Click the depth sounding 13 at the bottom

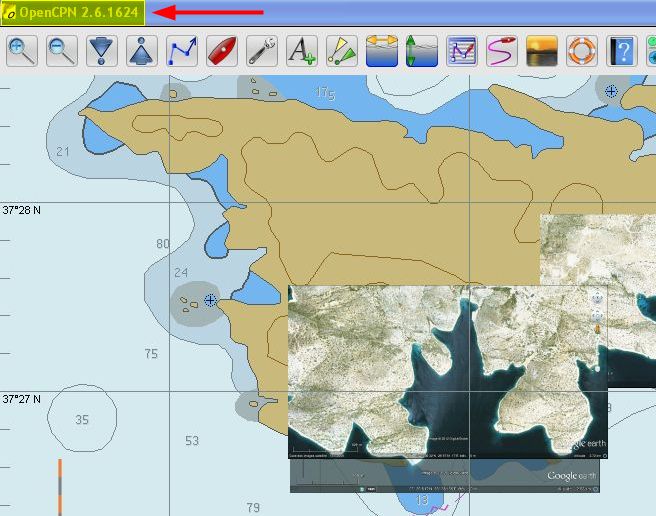coord(422,499)
